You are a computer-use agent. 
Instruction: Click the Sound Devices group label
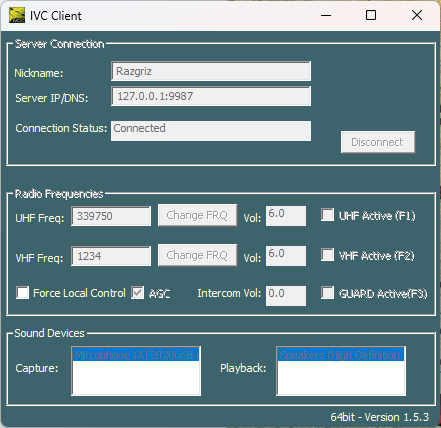[x=49, y=333]
